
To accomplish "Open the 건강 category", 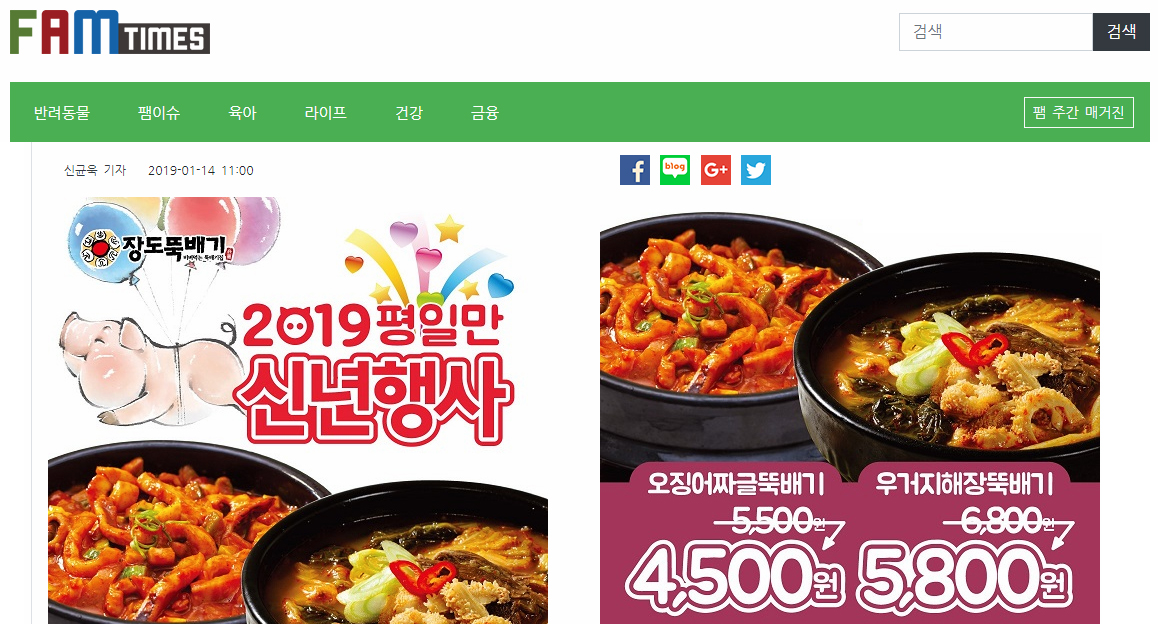I will pos(408,112).
